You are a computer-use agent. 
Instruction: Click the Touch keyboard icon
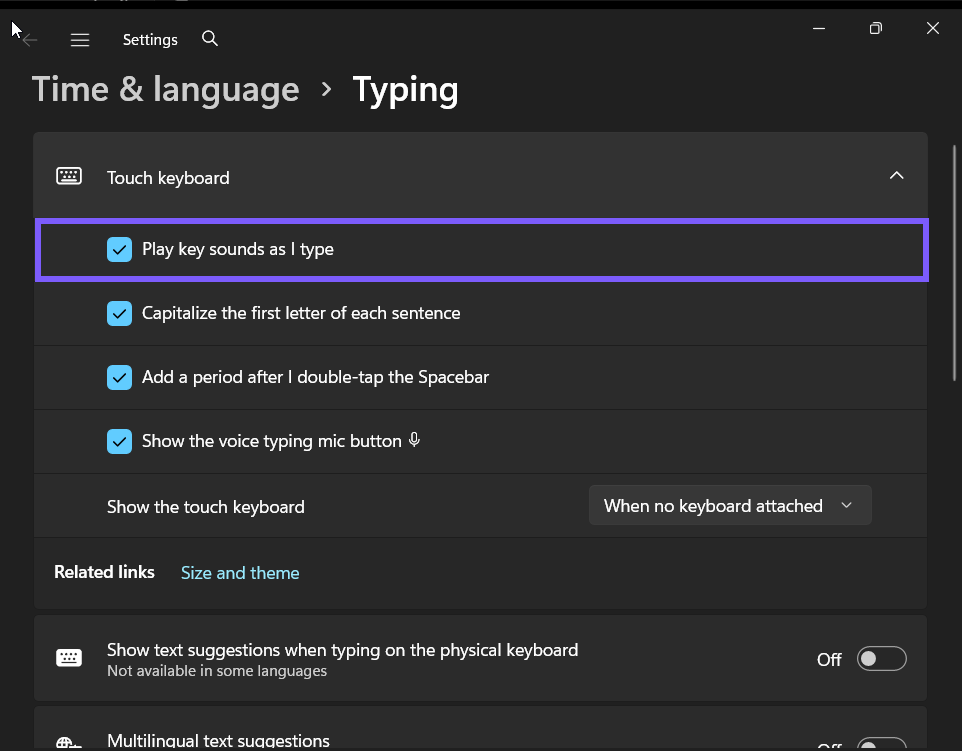click(x=69, y=176)
